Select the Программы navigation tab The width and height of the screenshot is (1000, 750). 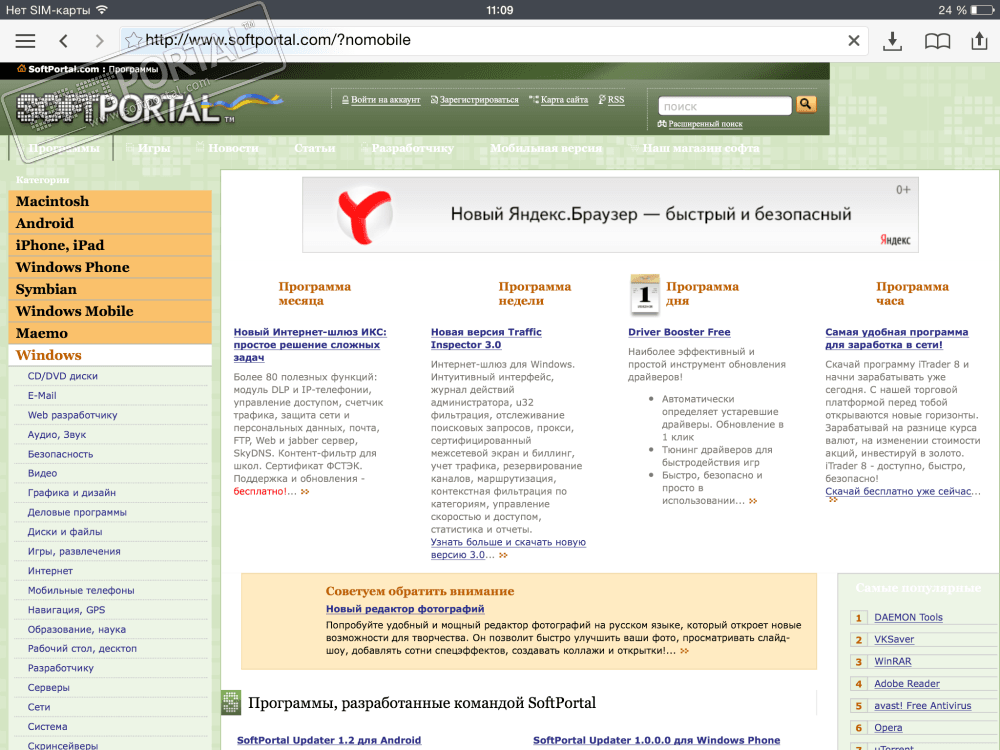pyautogui.click(x=64, y=148)
